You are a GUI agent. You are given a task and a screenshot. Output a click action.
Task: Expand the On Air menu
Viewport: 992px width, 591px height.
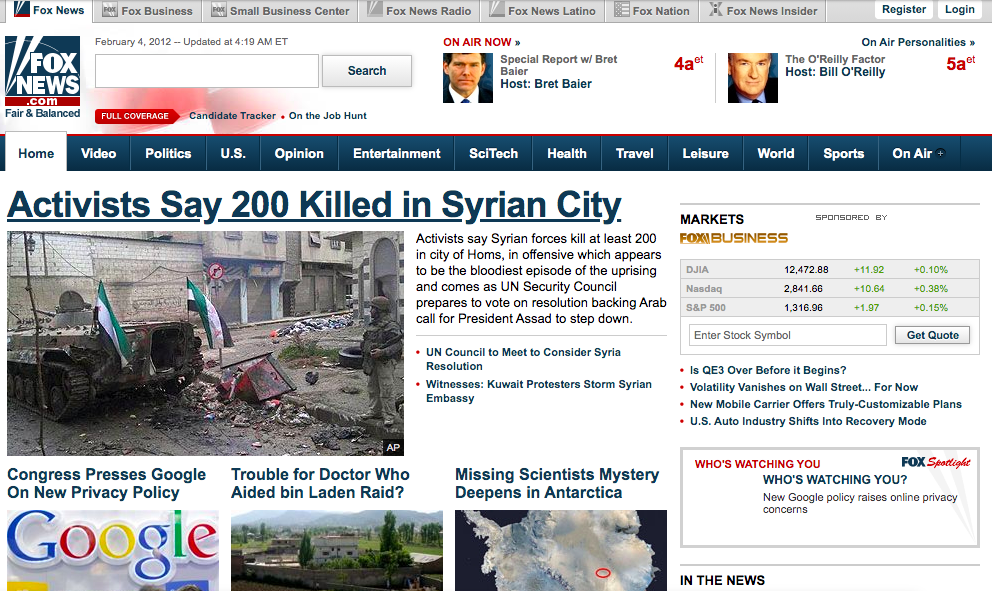918,153
